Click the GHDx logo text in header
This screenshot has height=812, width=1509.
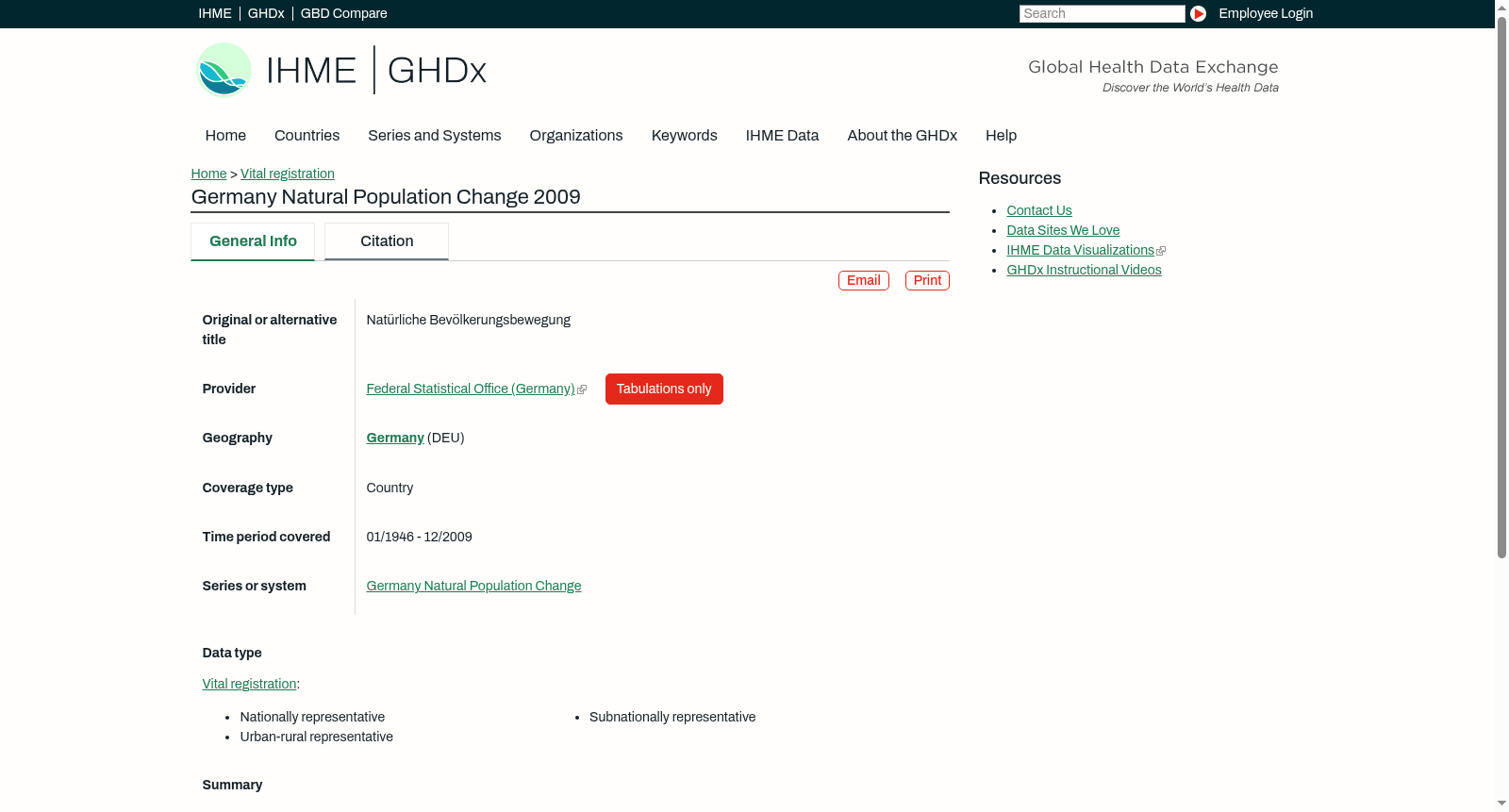click(437, 71)
